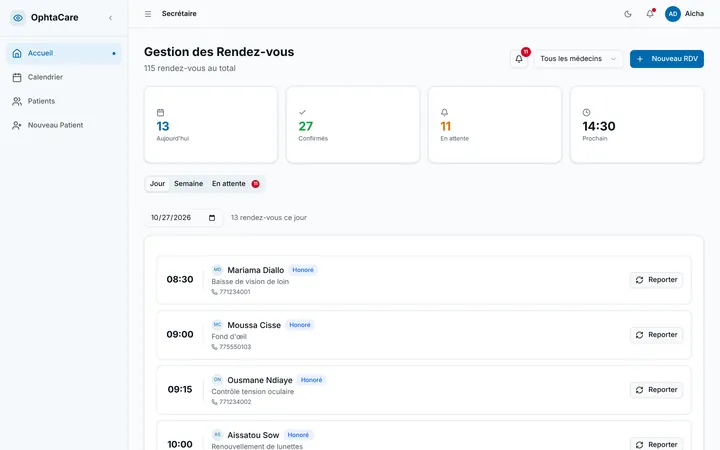Create a Nouveau RDV
The image size is (720, 450).
(x=667, y=59)
